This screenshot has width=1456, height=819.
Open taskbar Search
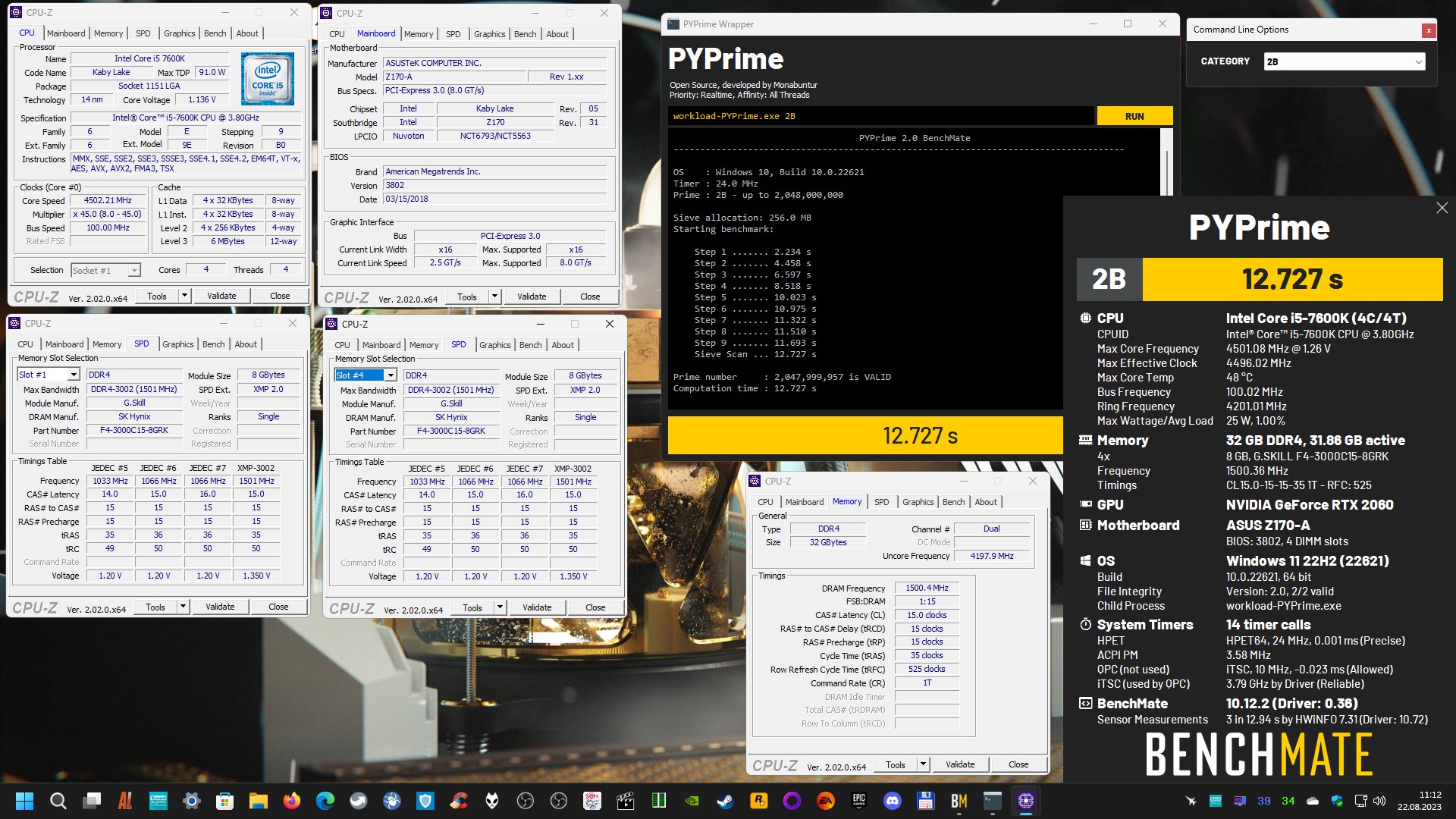tap(58, 801)
